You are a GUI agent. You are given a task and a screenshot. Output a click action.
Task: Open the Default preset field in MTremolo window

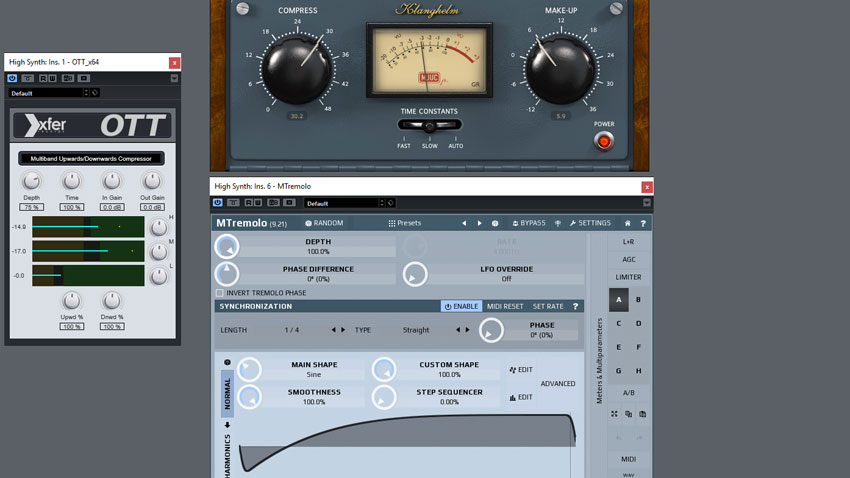point(342,203)
